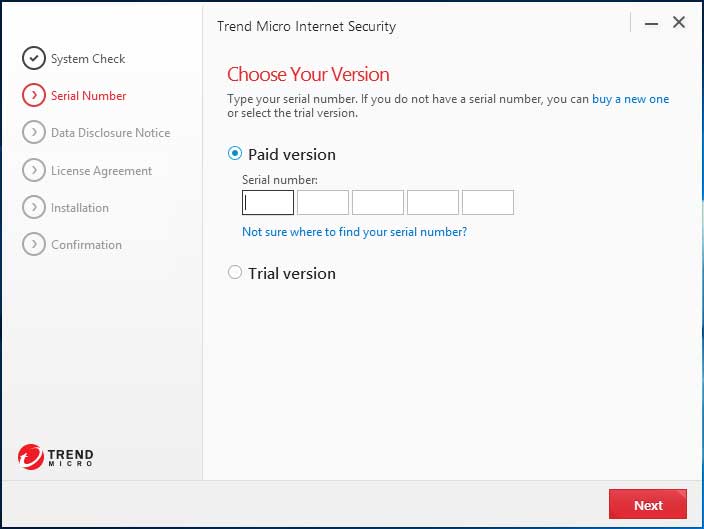Focus the fourth serial number box
The width and height of the screenshot is (704, 529).
click(433, 203)
